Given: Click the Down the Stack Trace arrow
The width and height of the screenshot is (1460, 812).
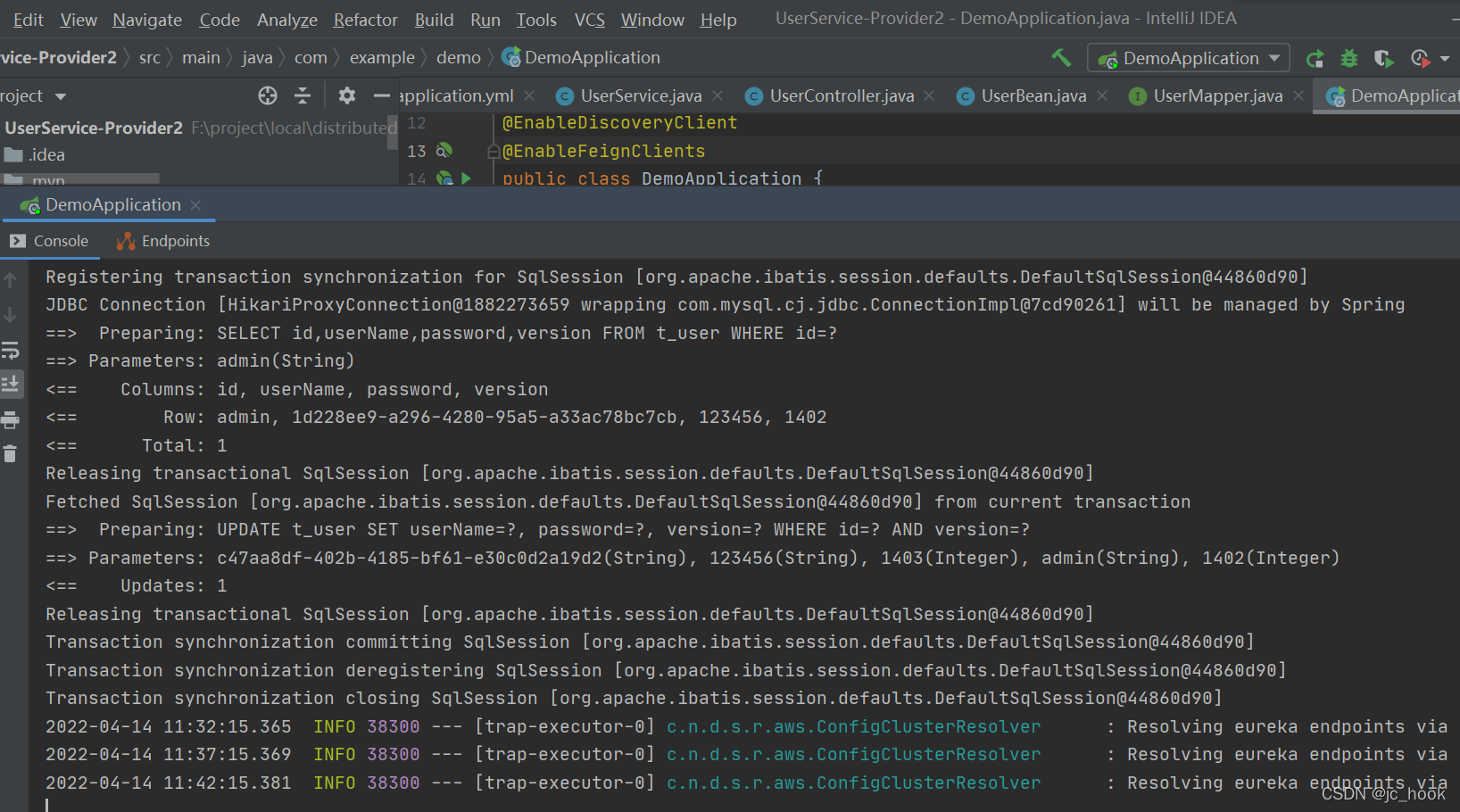Looking at the screenshot, I should 10,315.
